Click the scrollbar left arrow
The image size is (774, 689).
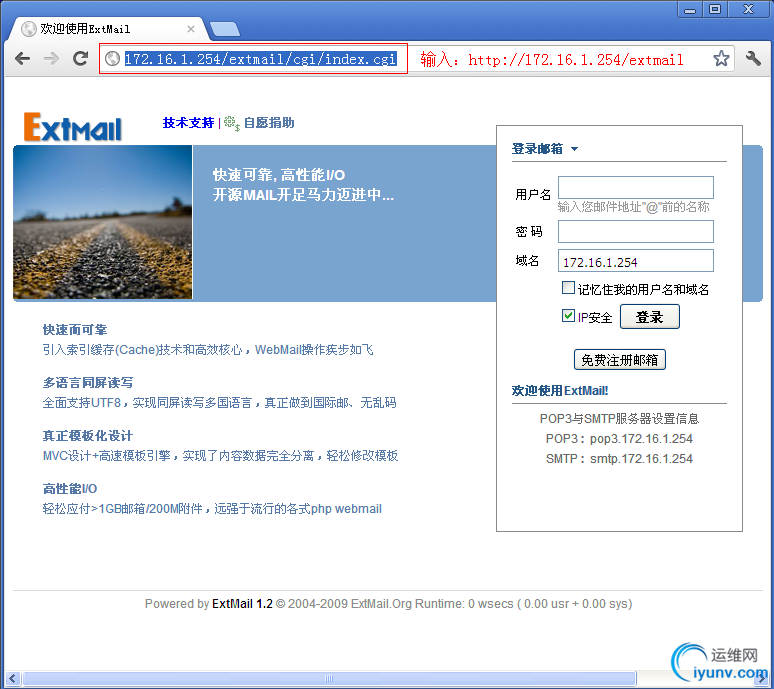click(12, 679)
